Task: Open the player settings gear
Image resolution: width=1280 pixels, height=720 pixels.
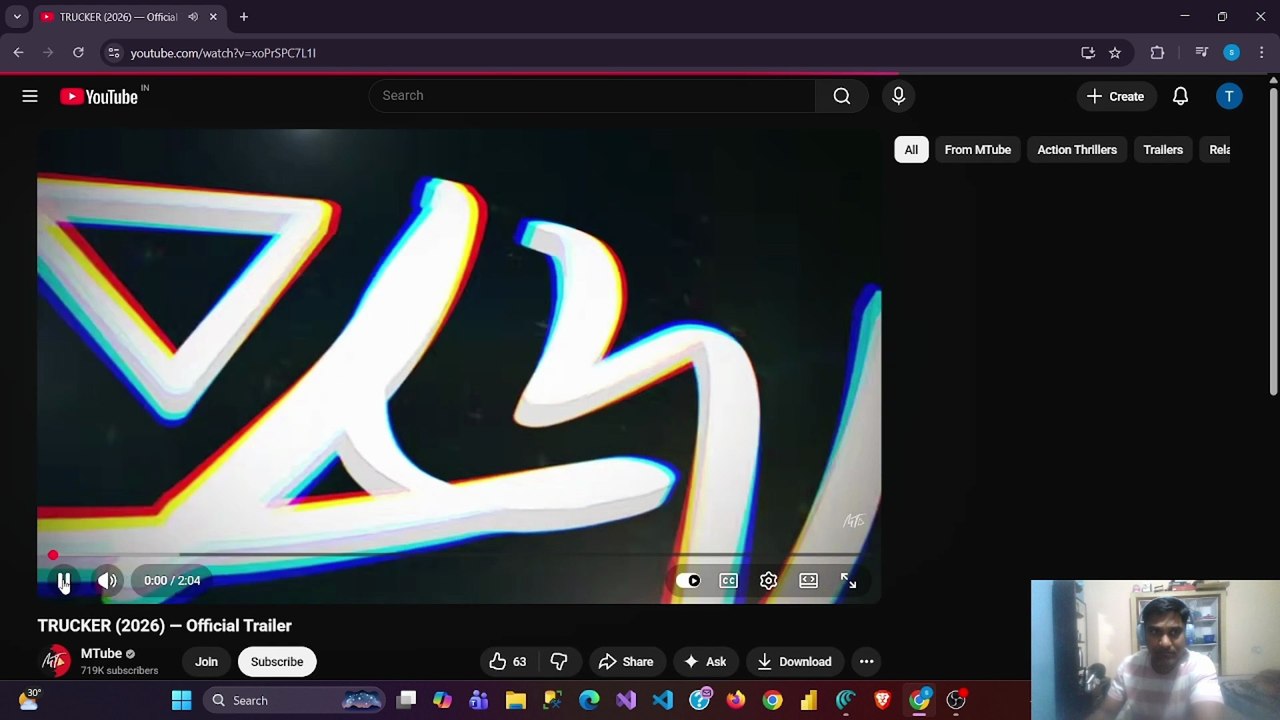Action: pyautogui.click(x=768, y=581)
